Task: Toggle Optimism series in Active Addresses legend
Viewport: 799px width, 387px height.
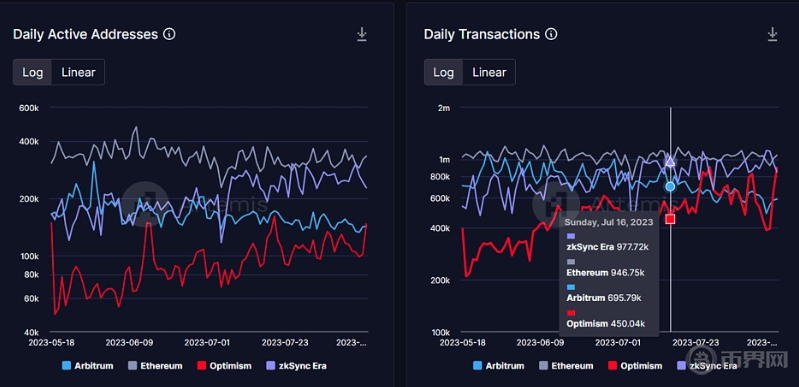Action: tap(224, 366)
